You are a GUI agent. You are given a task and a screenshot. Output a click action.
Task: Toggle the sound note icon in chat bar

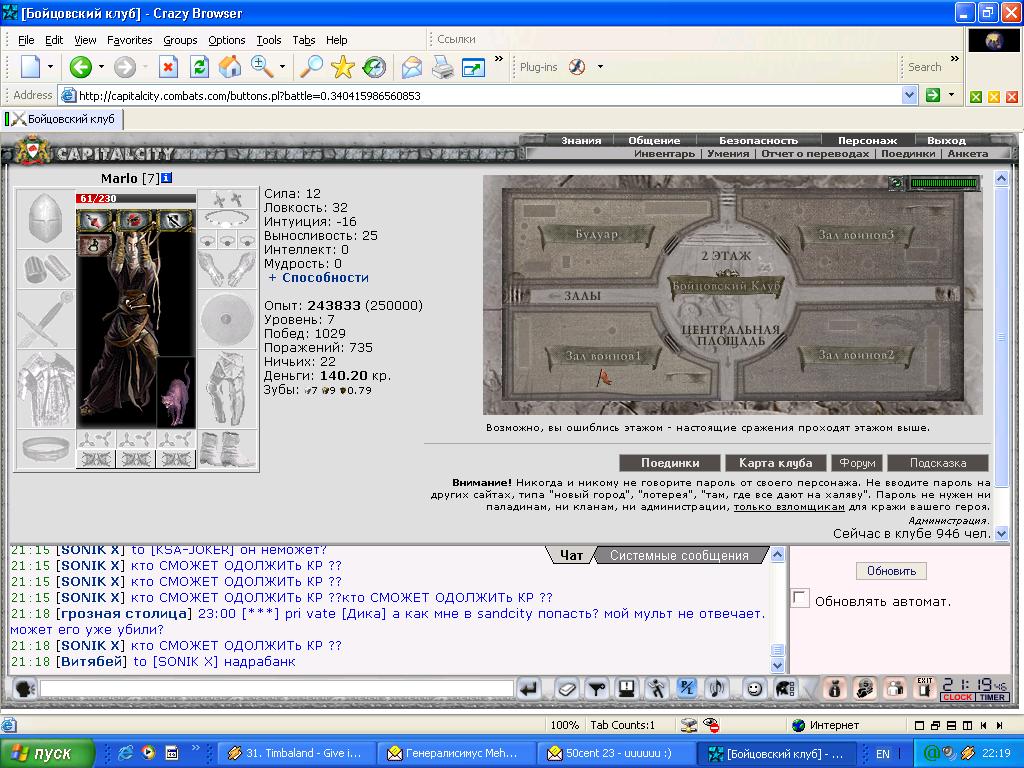coord(716,688)
